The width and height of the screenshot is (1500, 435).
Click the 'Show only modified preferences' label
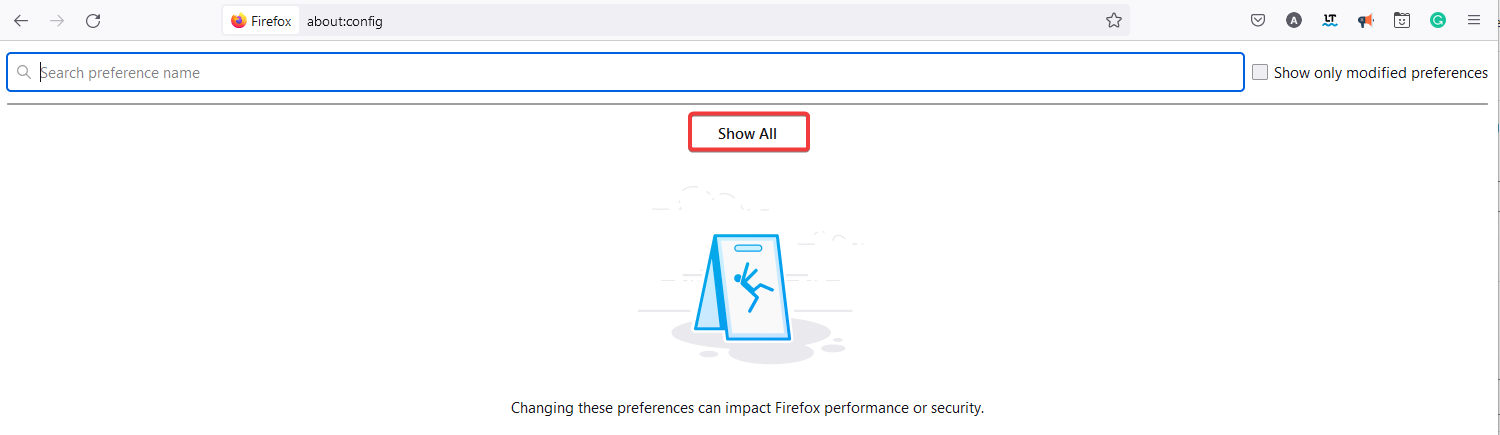(x=1380, y=73)
